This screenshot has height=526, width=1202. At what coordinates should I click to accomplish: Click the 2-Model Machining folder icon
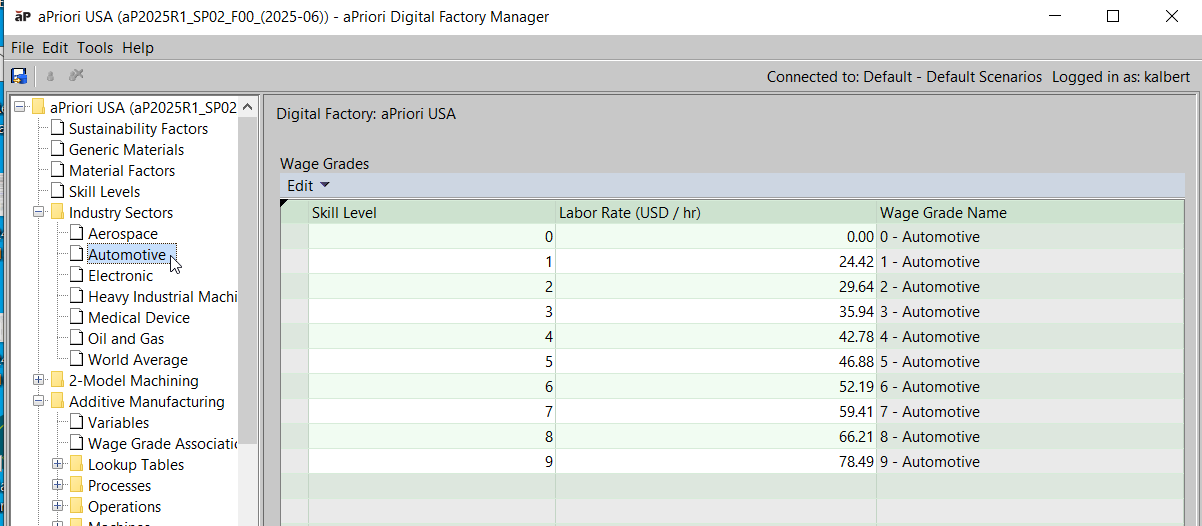(57, 380)
